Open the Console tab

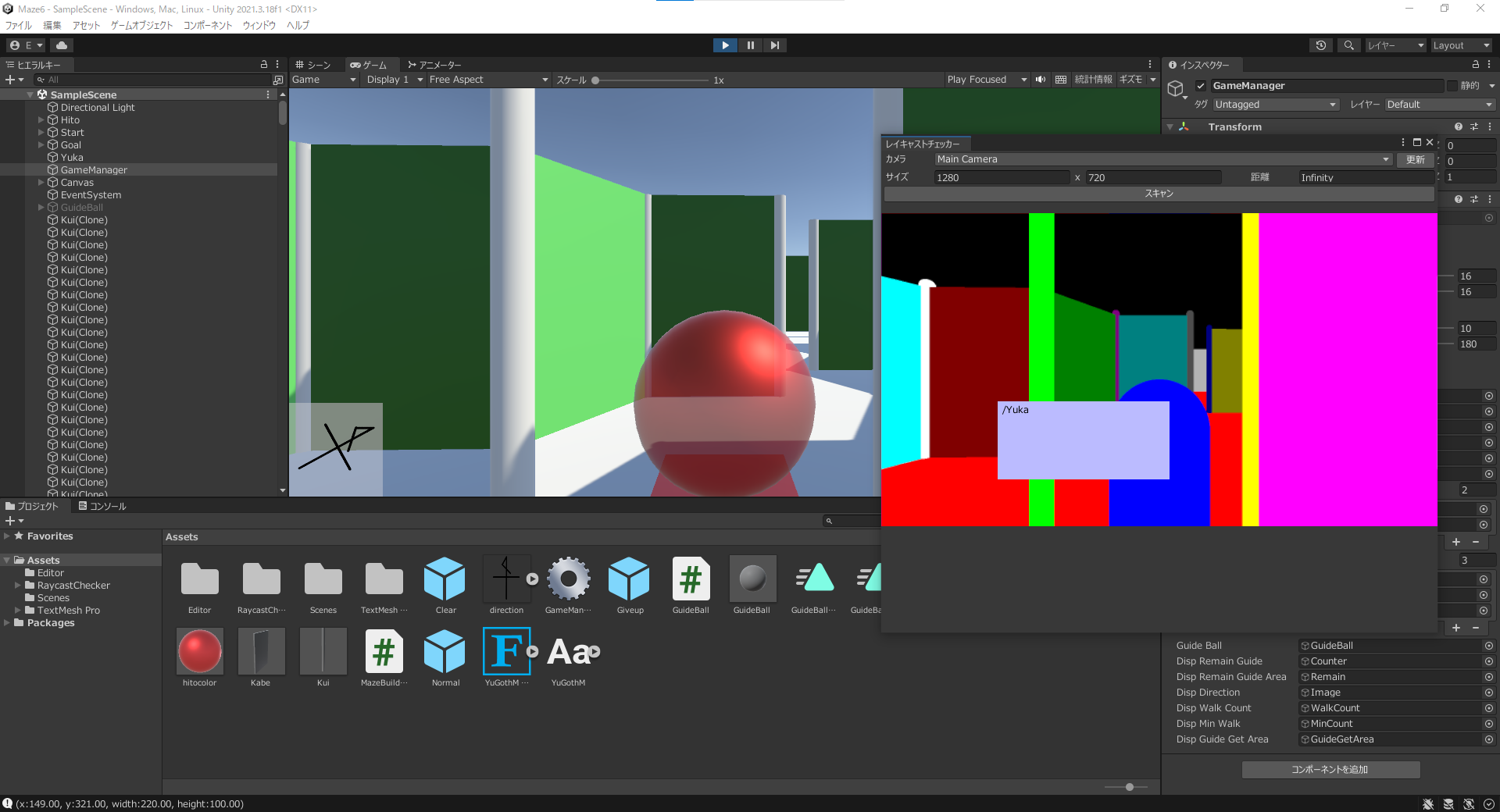pos(102,506)
